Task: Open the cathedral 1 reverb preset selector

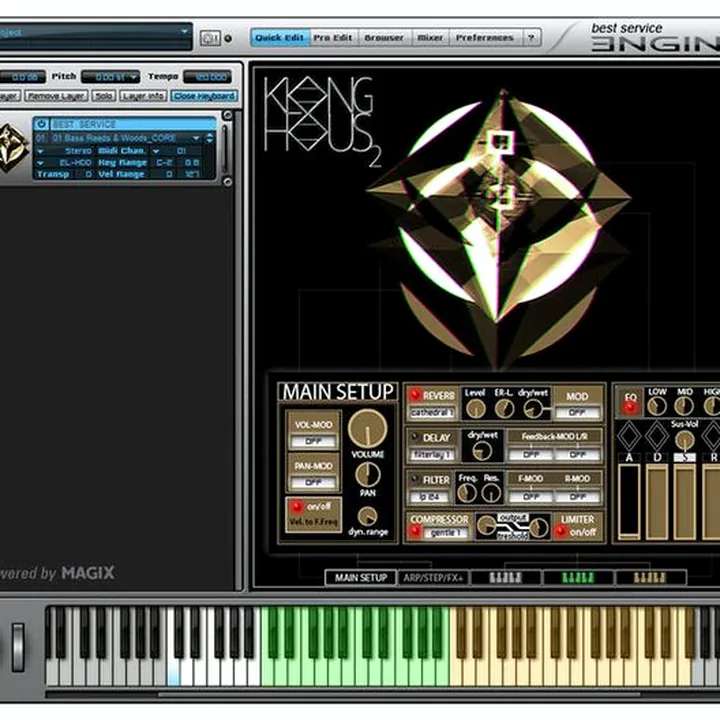Action: pos(432,413)
